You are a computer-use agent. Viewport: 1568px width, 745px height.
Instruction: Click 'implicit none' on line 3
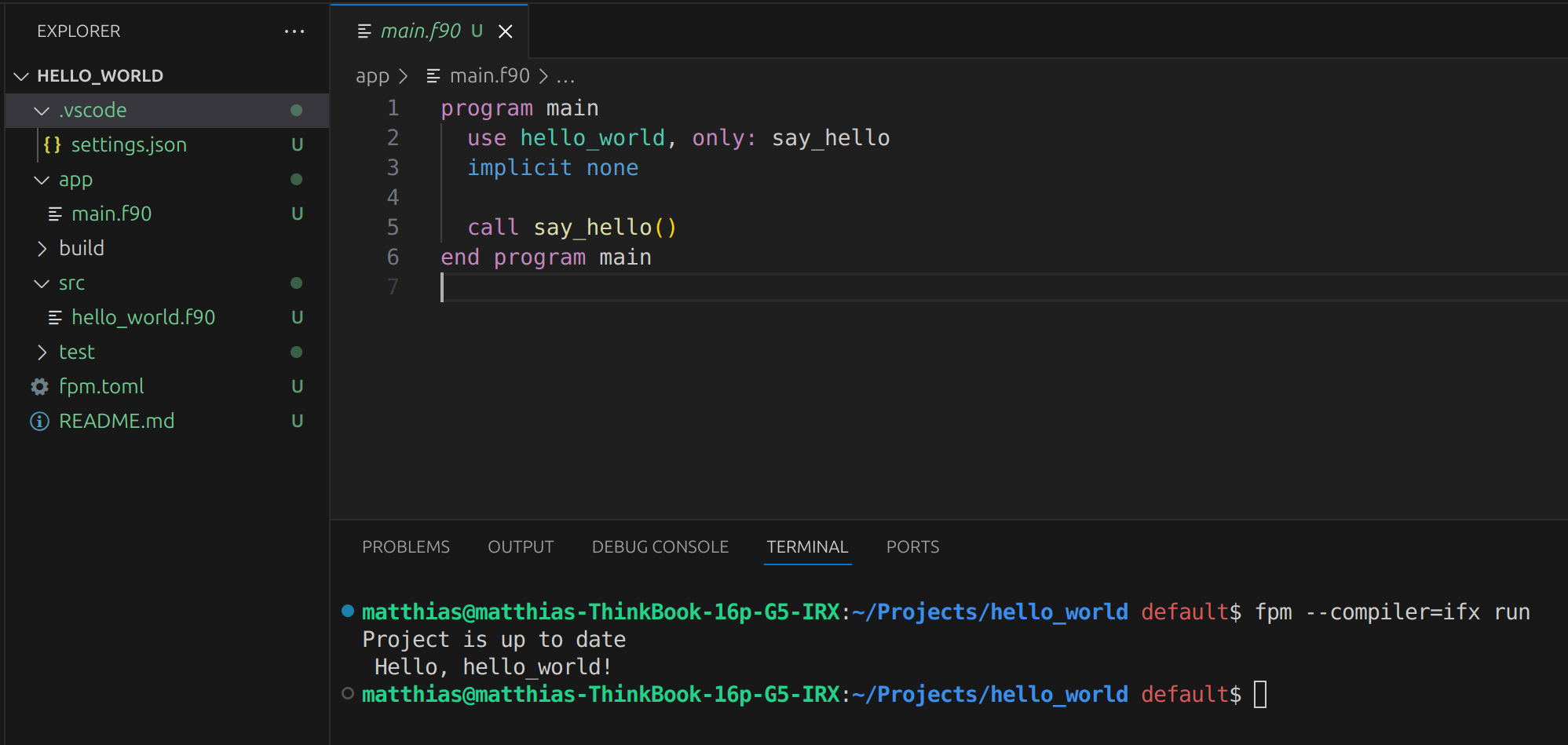pyautogui.click(x=553, y=168)
